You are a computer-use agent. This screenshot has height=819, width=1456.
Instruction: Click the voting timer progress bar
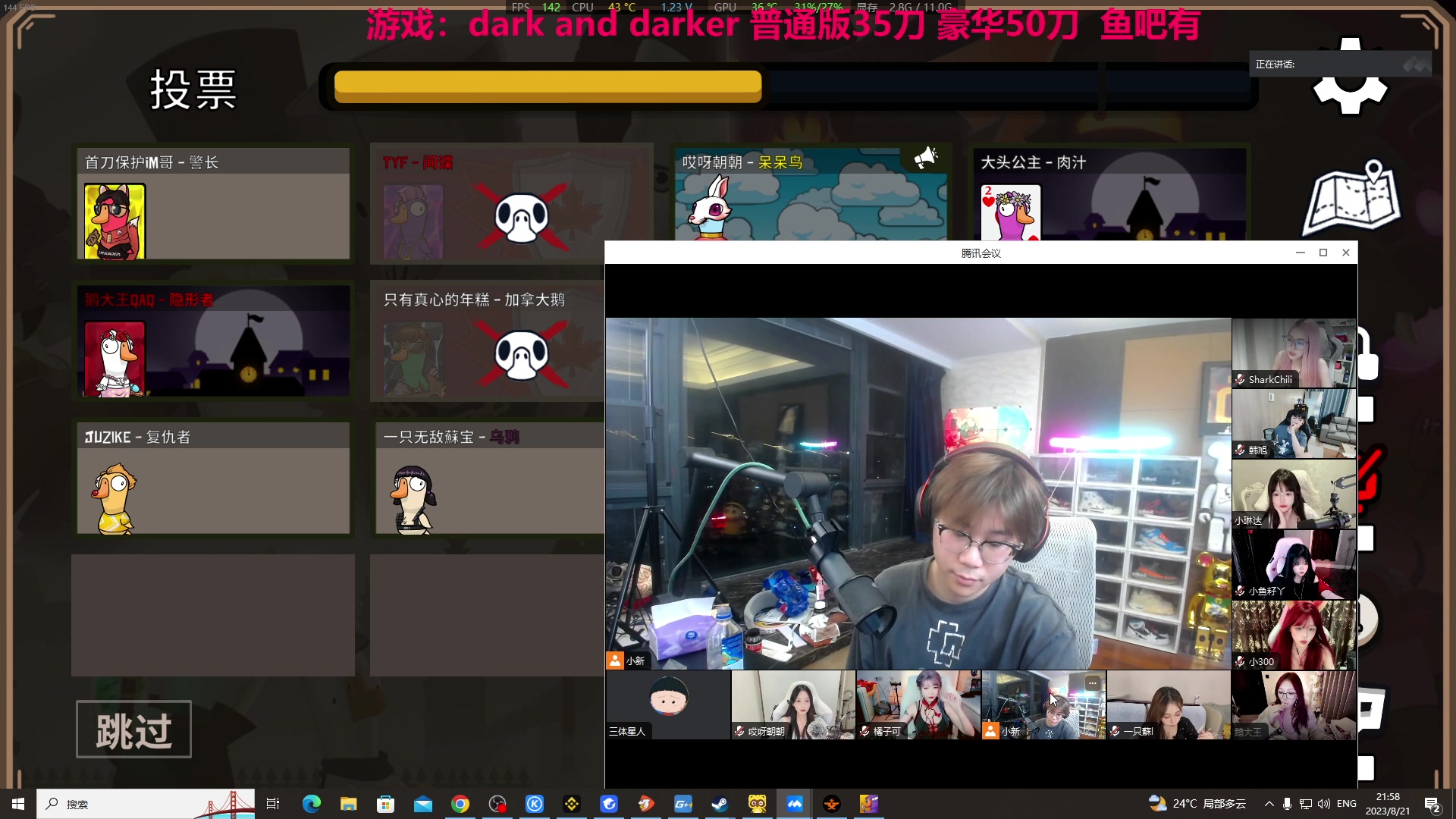coord(789,86)
